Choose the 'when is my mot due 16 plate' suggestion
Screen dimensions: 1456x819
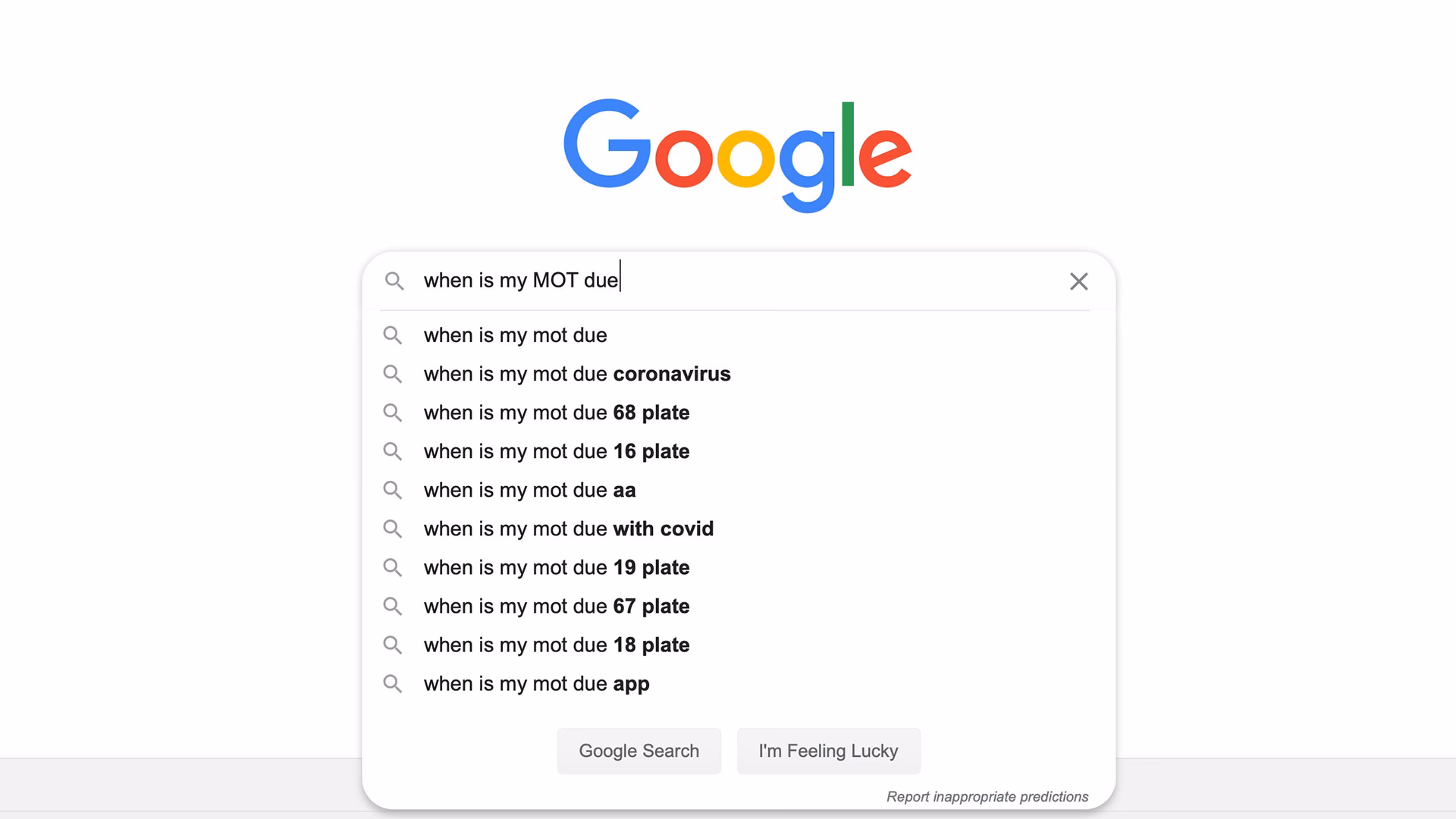click(556, 451)
